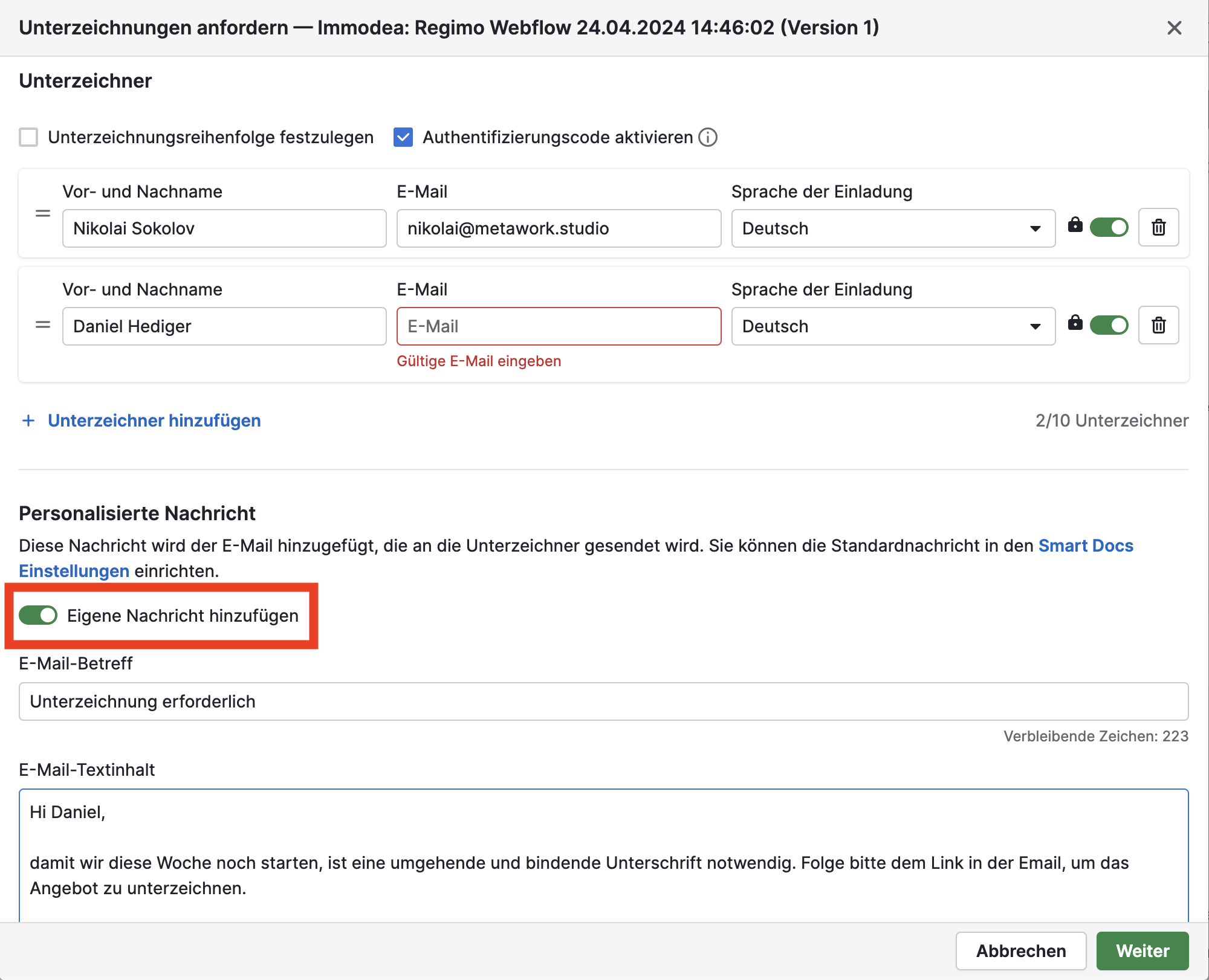Image resolution: width=1209 pixels, height=980 pixels.
Task: Click lock icon in Nikolai Sokolov row
Action: tap(1075, 225)
